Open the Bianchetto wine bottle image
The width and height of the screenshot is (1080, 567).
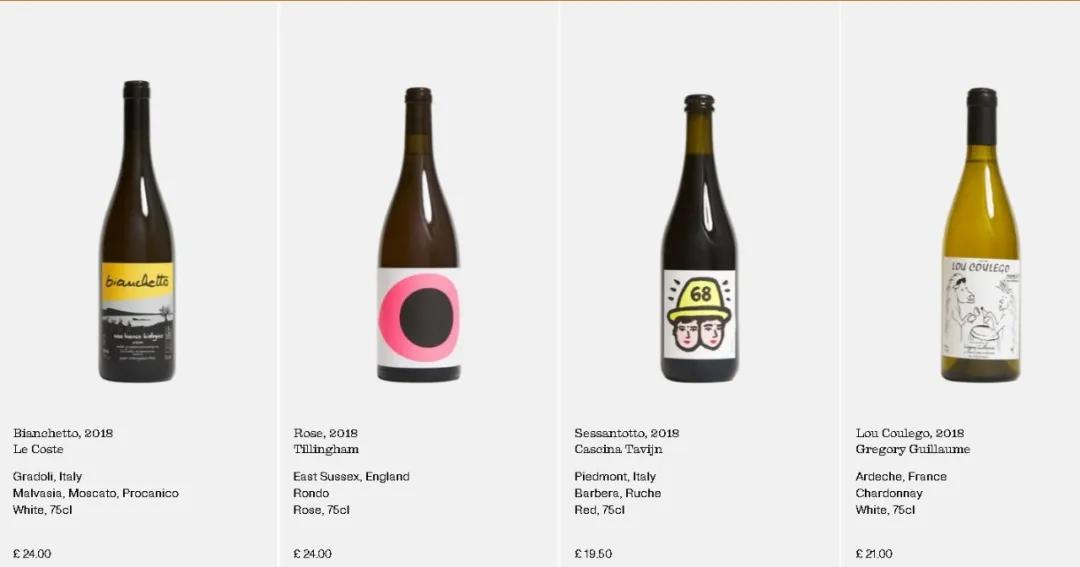coord(136,231)
